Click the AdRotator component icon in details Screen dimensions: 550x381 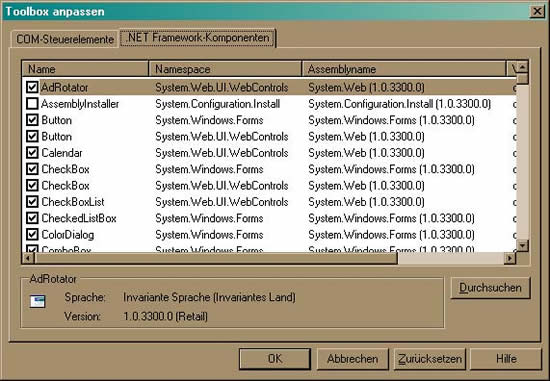38,301
